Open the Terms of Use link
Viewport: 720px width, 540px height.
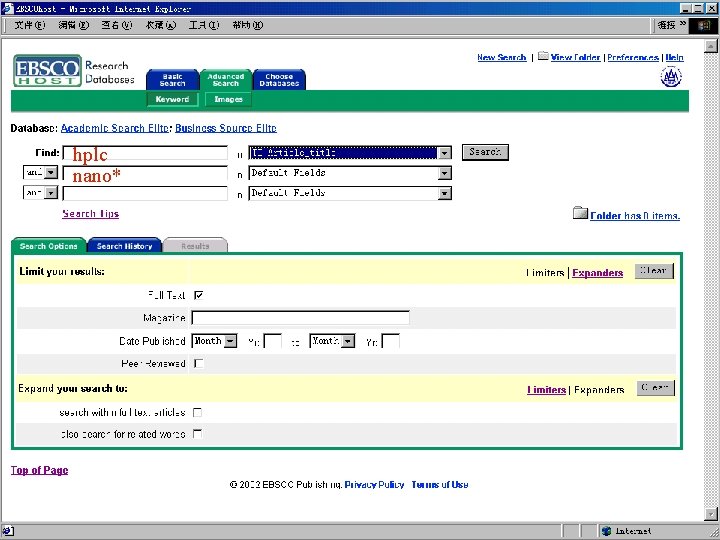pos(440,484)
